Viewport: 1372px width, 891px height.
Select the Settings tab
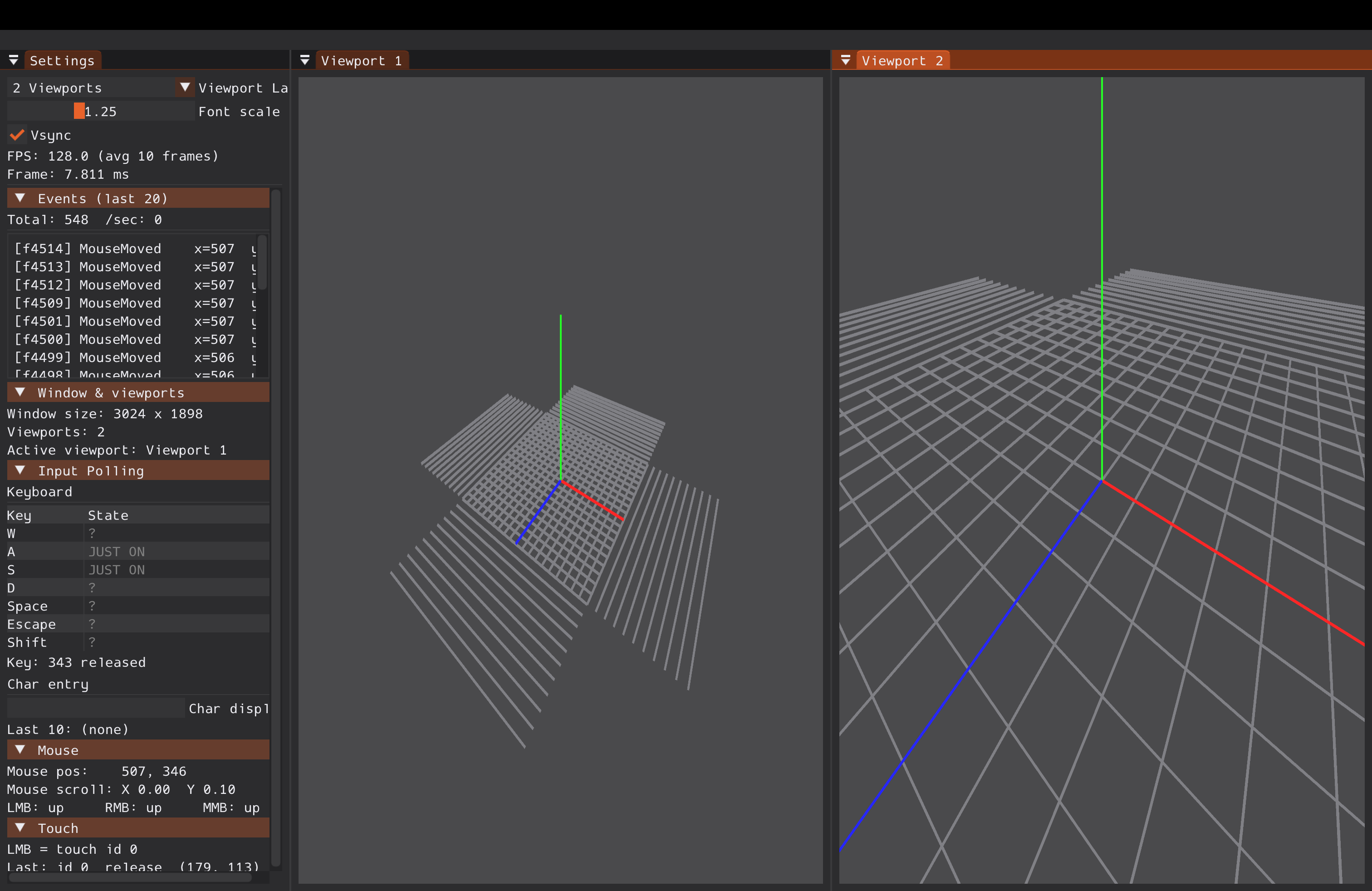click(x=62, y=60)
